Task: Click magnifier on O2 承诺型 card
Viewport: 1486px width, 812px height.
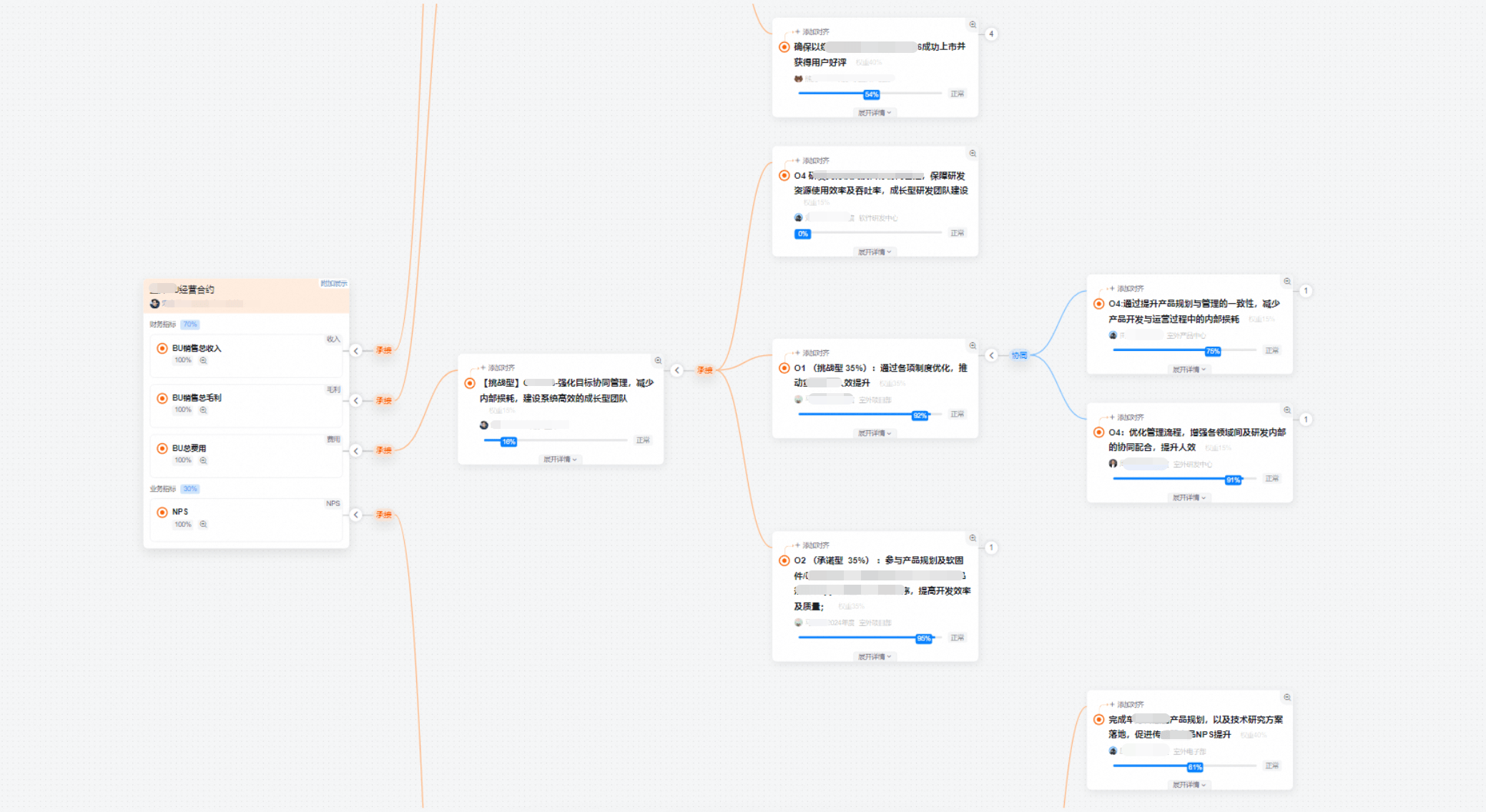Action: 973,538
